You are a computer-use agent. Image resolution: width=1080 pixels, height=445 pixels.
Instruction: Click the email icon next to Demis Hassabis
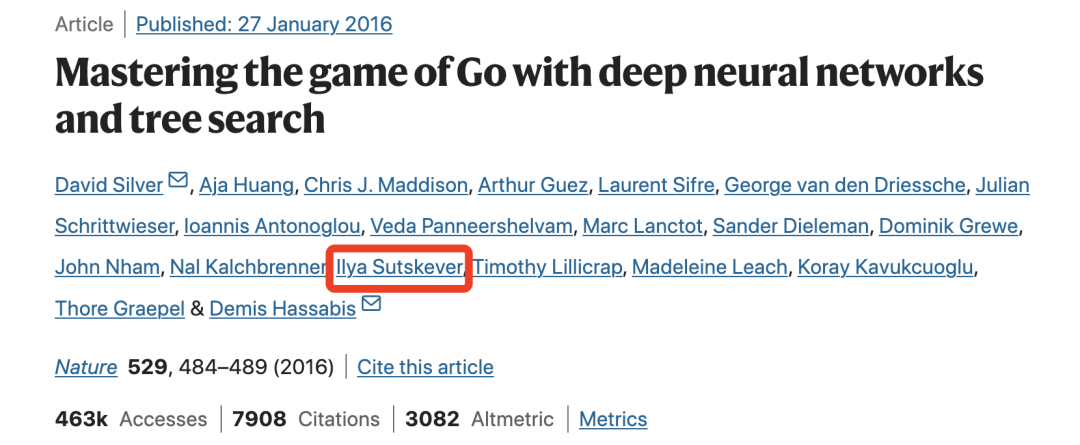[x=371, y=304]
